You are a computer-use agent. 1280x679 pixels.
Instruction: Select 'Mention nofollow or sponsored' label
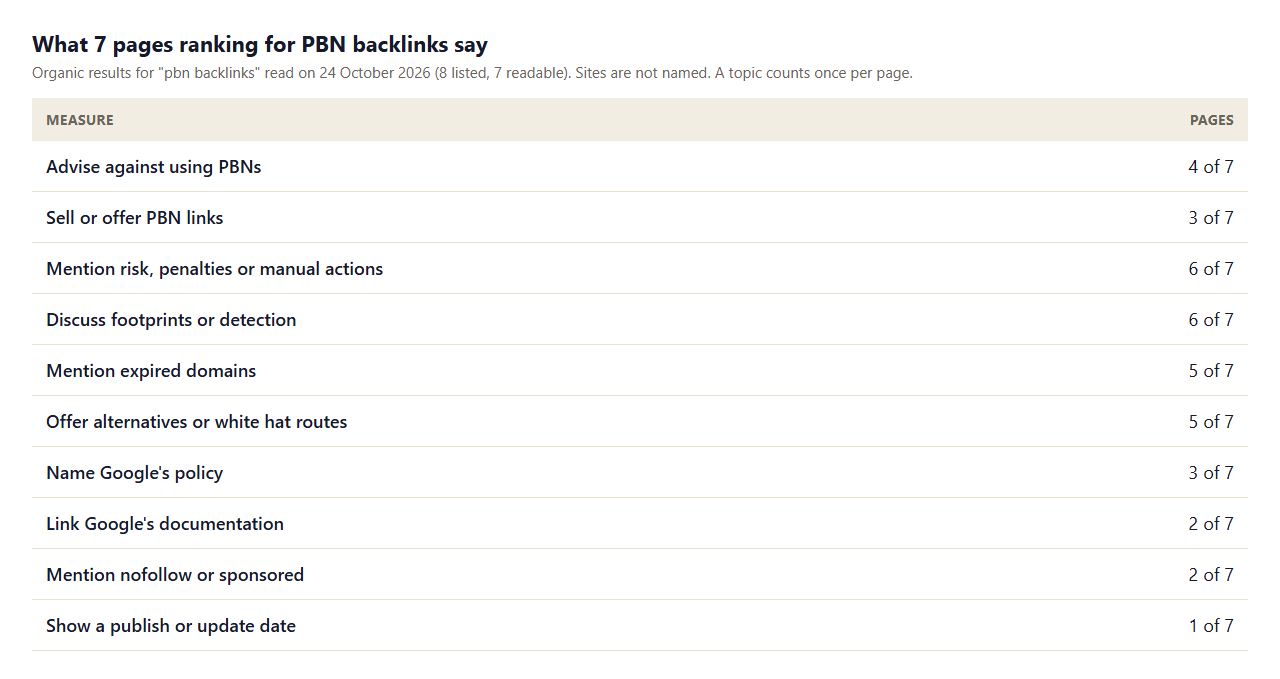(175, 575)
